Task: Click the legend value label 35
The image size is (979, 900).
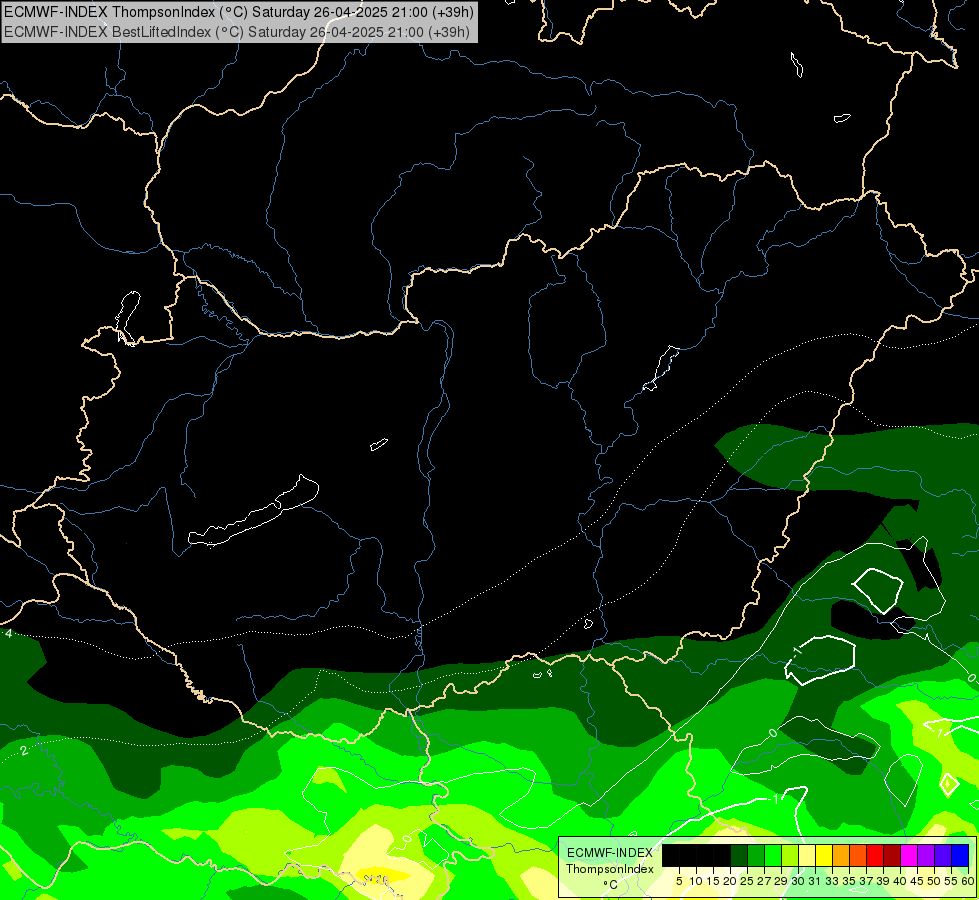Action: [x=849, y=881]
